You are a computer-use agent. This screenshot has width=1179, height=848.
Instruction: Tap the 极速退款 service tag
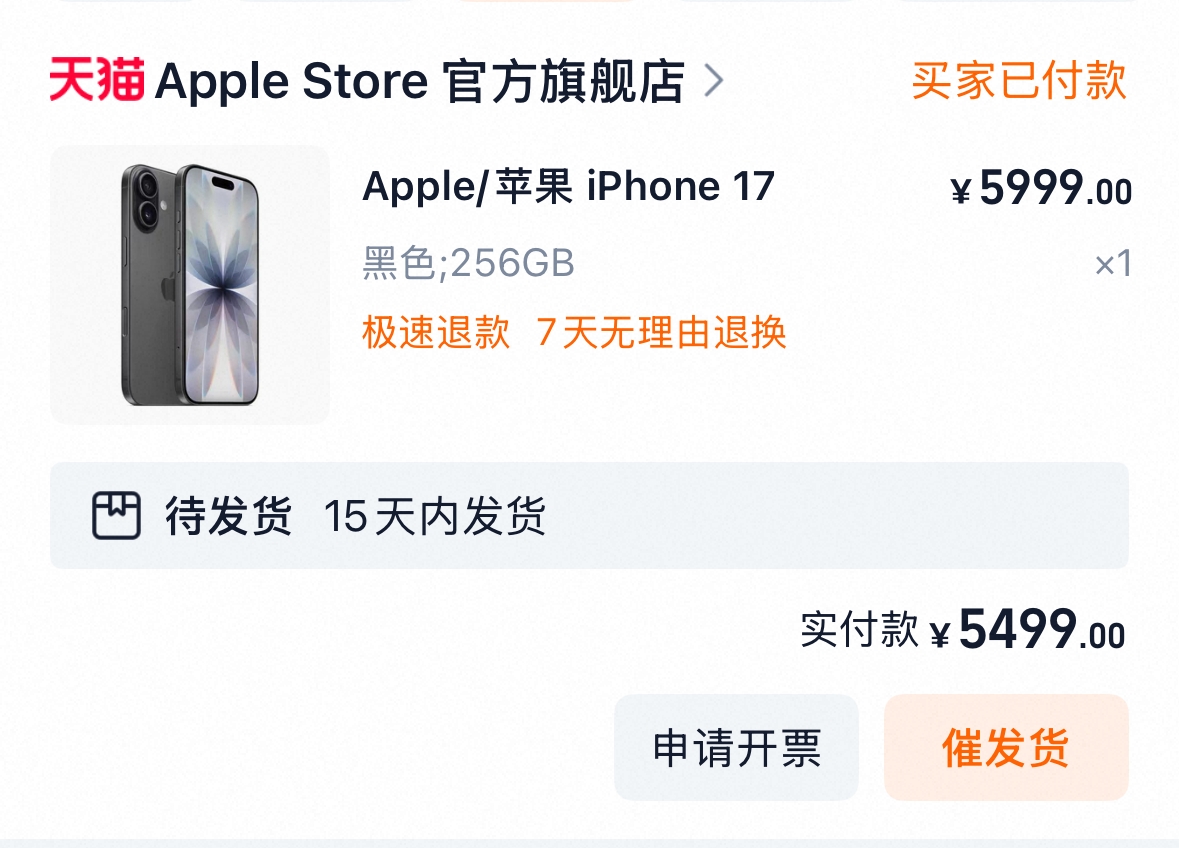point(436,332)
